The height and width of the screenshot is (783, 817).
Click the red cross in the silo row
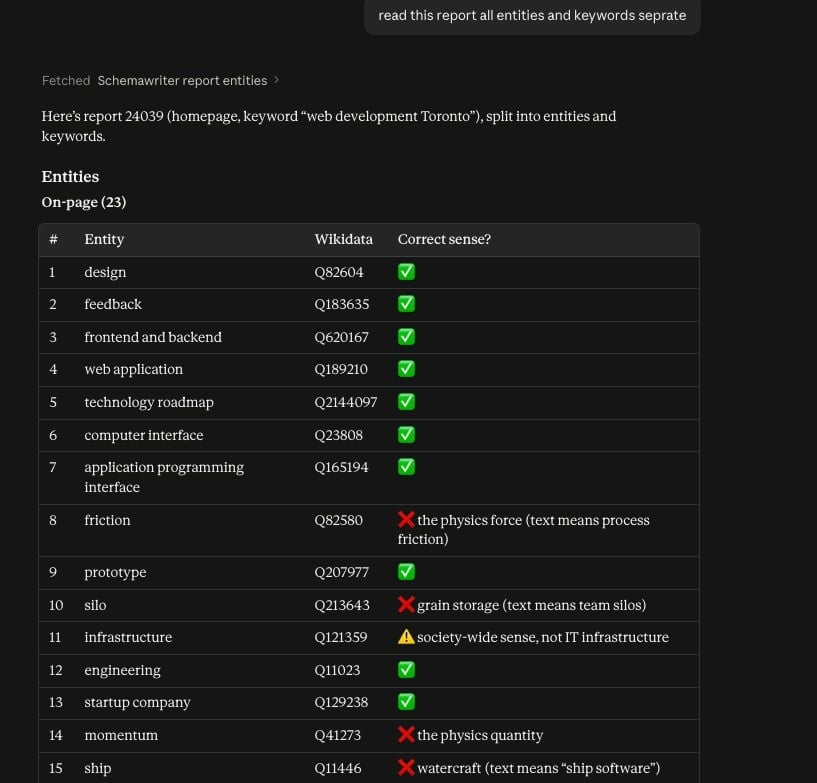[x=406, y=604]
